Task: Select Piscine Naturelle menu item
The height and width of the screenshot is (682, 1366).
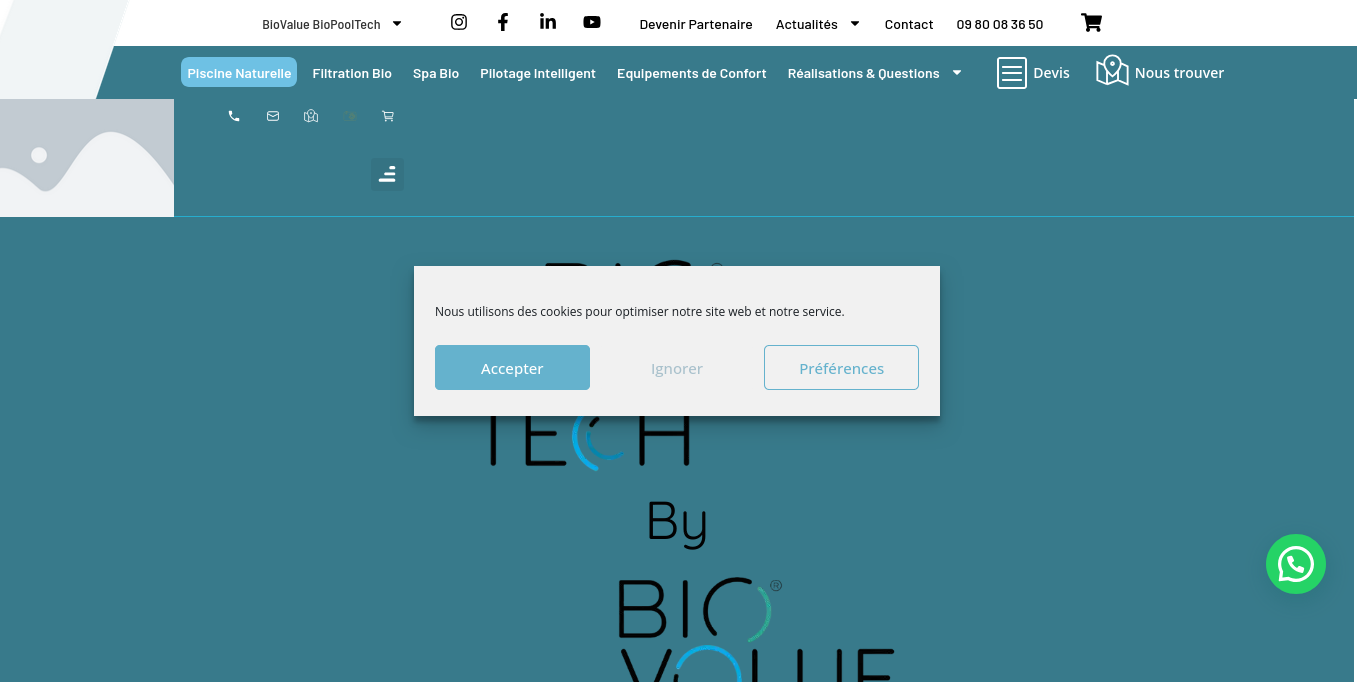Action: [239, 73]
